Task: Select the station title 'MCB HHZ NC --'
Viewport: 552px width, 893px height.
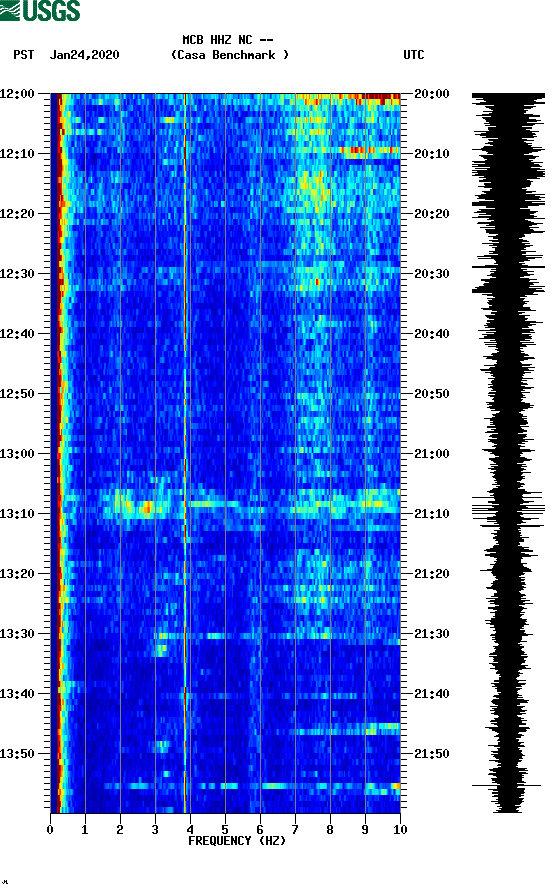Action: [x=228, y=40]
